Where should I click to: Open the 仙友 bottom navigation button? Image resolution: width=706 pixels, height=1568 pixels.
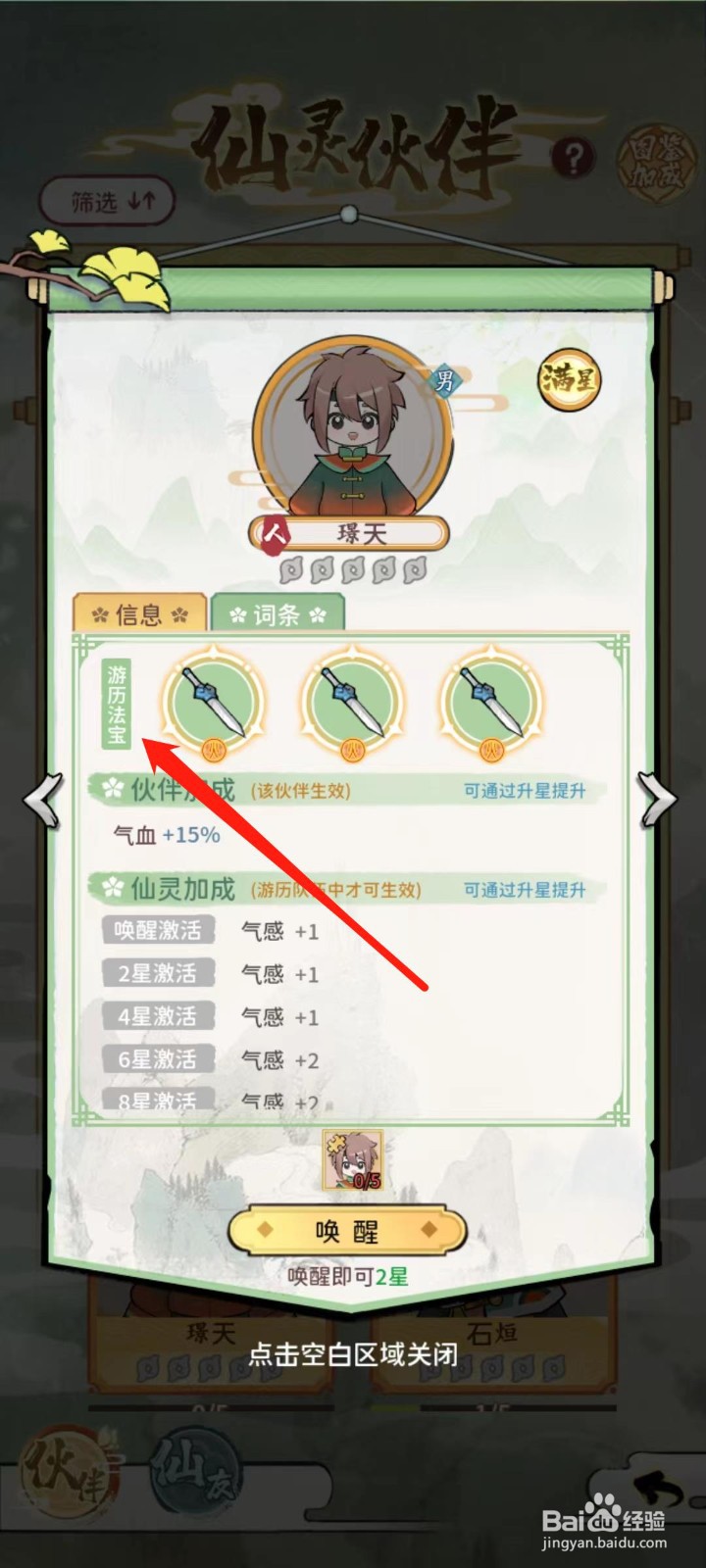[x=196, y=1472]
